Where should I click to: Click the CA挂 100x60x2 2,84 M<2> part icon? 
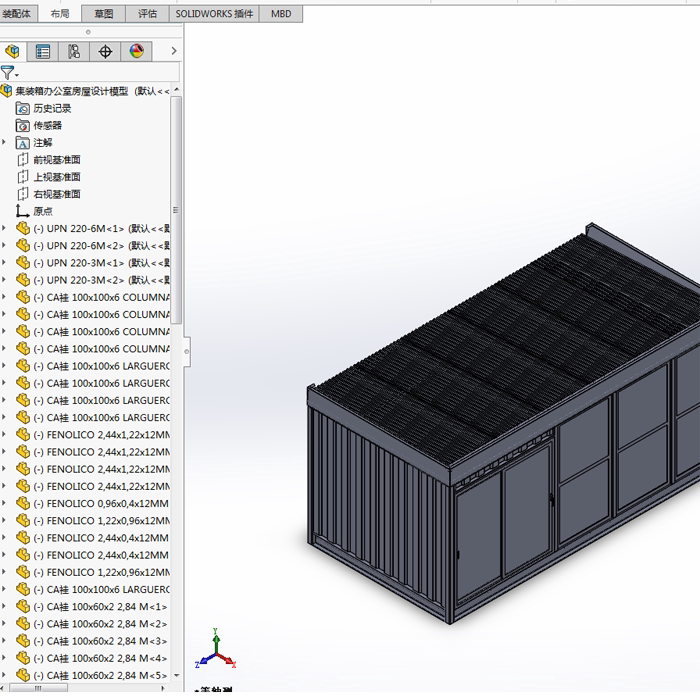coord(23,624)
